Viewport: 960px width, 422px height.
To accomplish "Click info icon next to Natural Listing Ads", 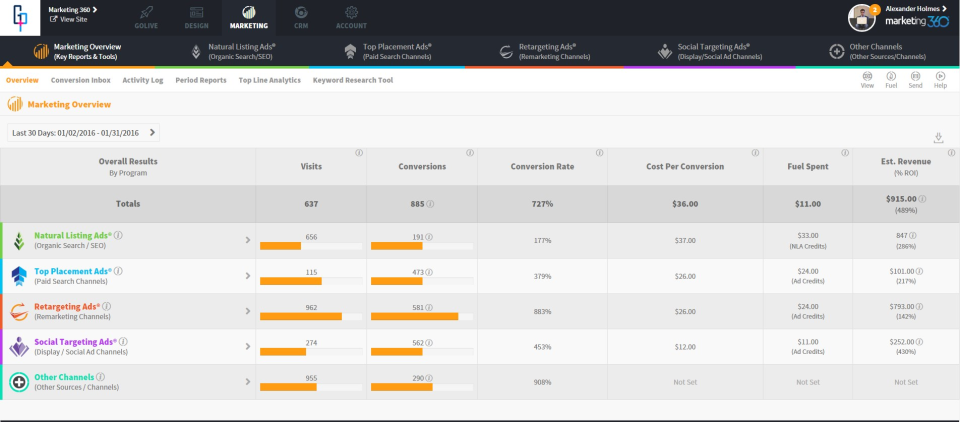I will click(x=118, y=235).
